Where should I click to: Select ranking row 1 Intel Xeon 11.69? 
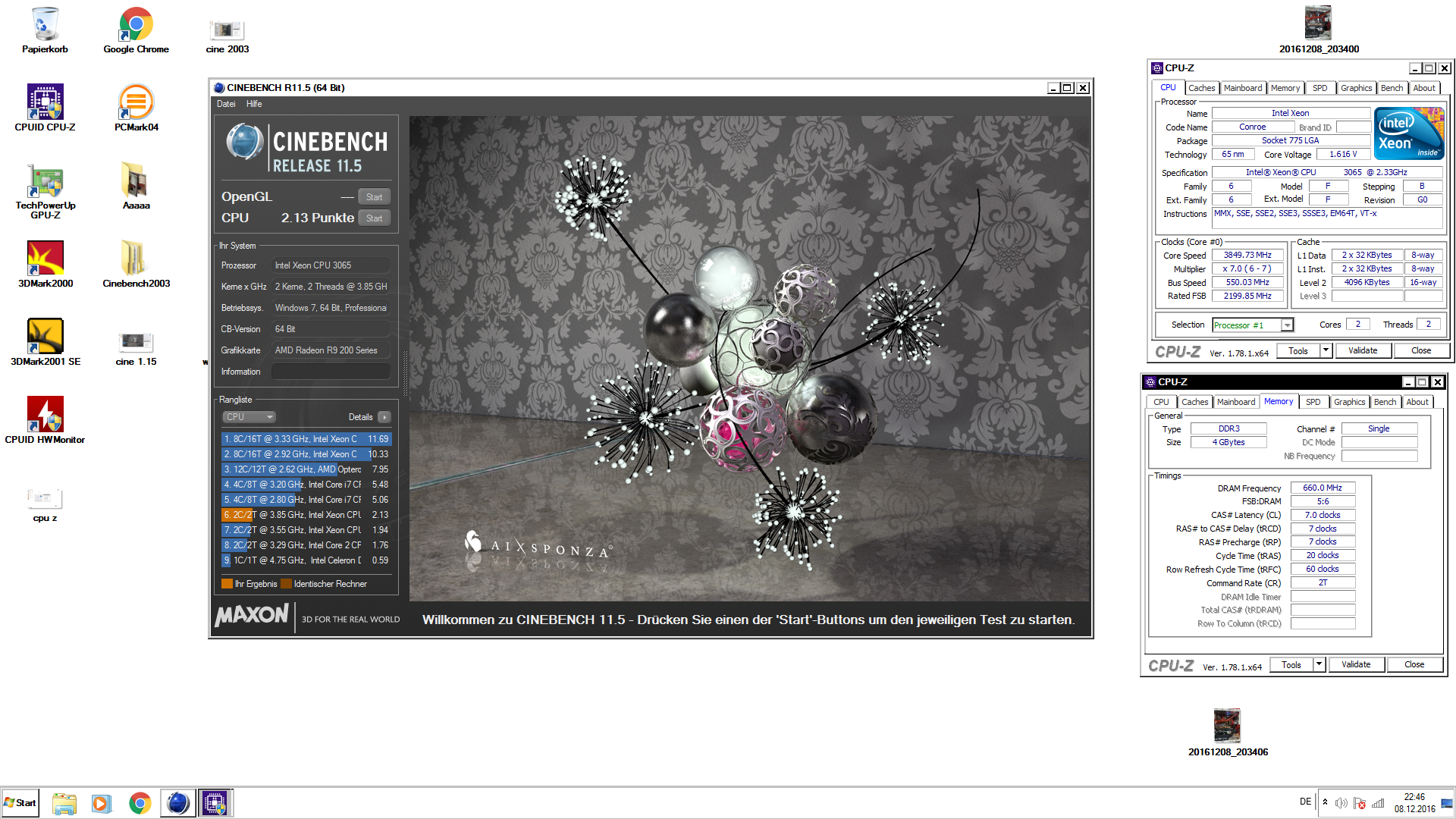(306, 439)
